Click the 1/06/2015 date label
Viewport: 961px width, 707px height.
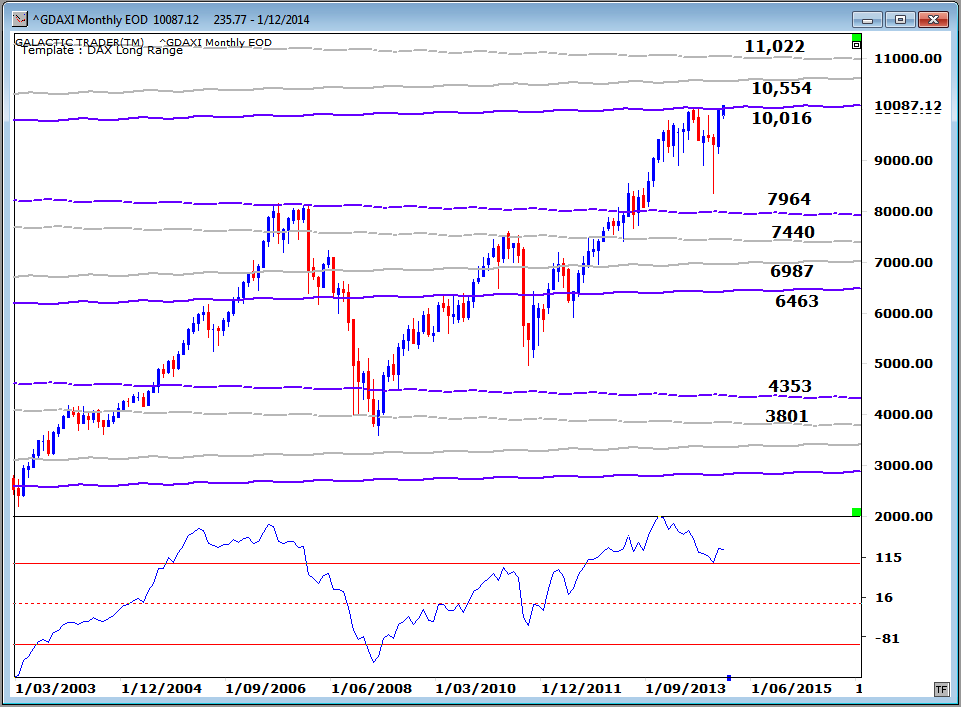click(791, 689)
